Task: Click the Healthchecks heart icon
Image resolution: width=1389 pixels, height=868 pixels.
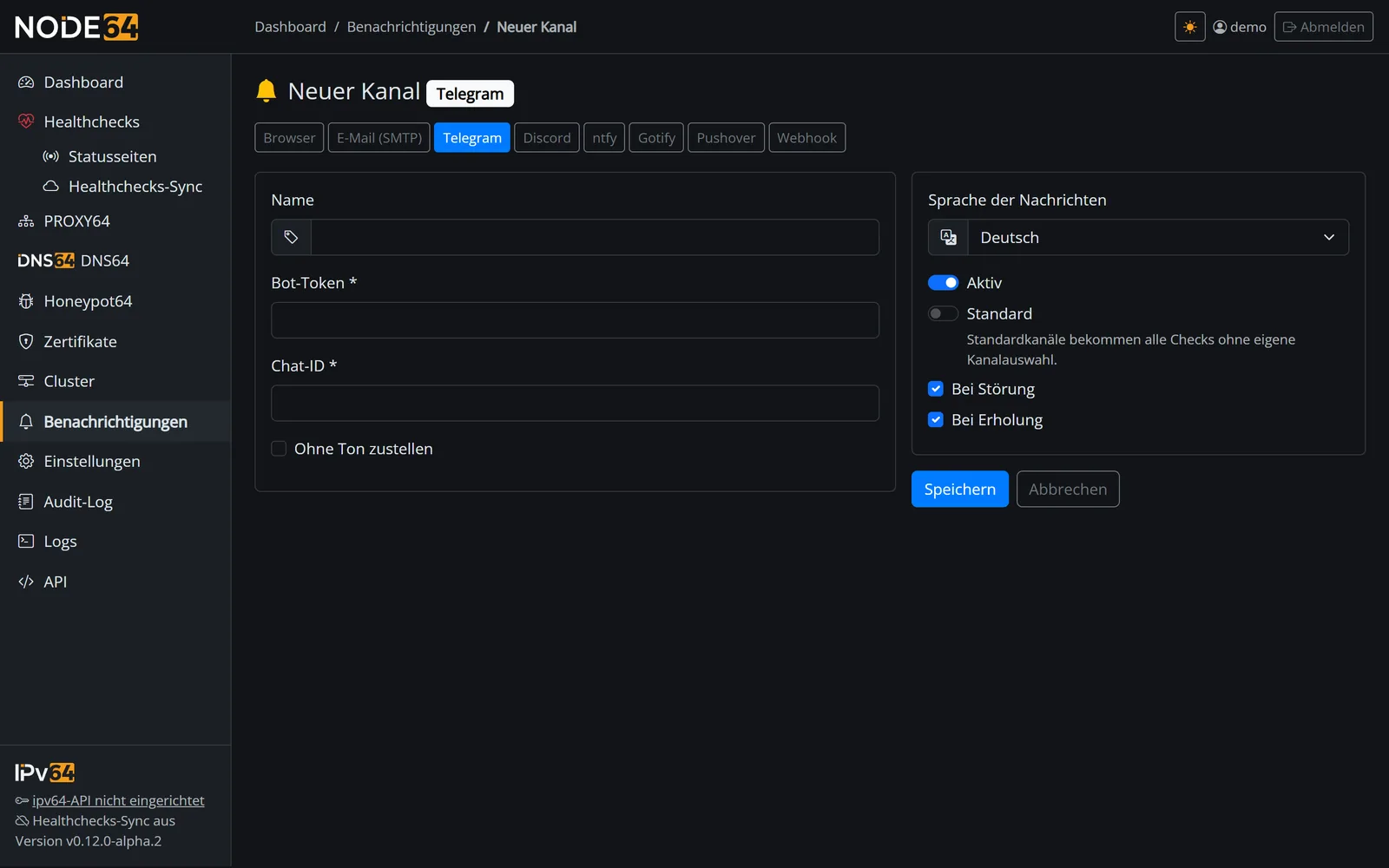Action: [x=26, y=122]
